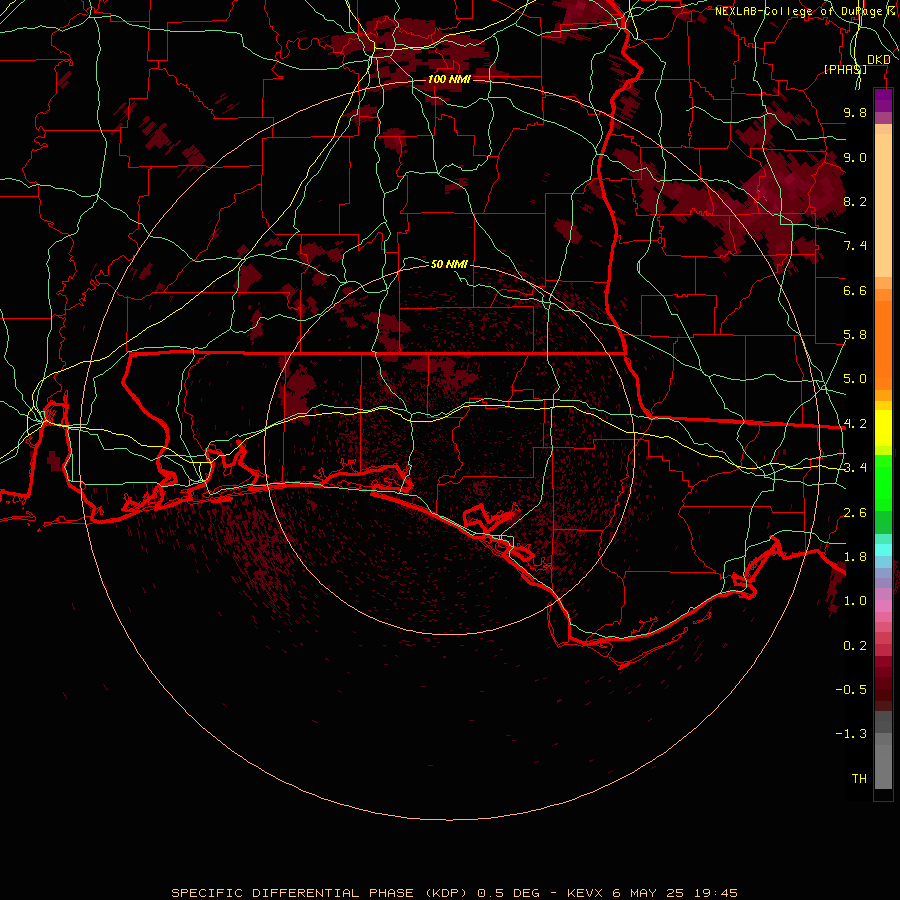
Task: Click the "100 NMI" range ring label
Action: pos(449,79)
